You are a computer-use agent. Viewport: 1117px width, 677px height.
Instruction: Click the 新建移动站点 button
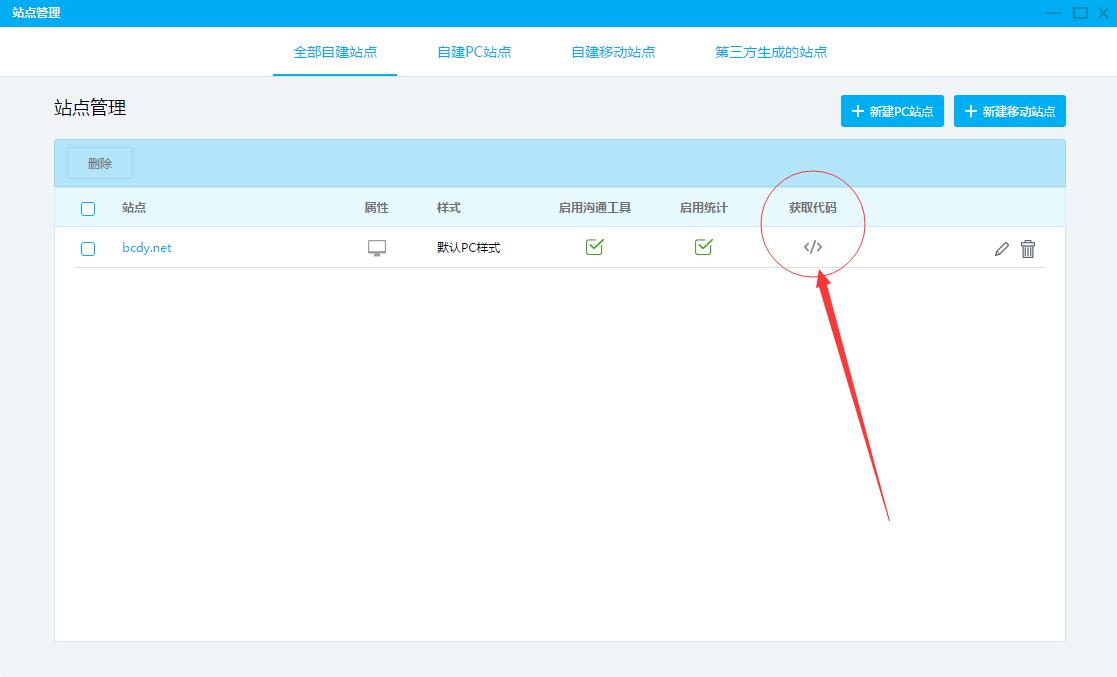tap(1010, 111)
